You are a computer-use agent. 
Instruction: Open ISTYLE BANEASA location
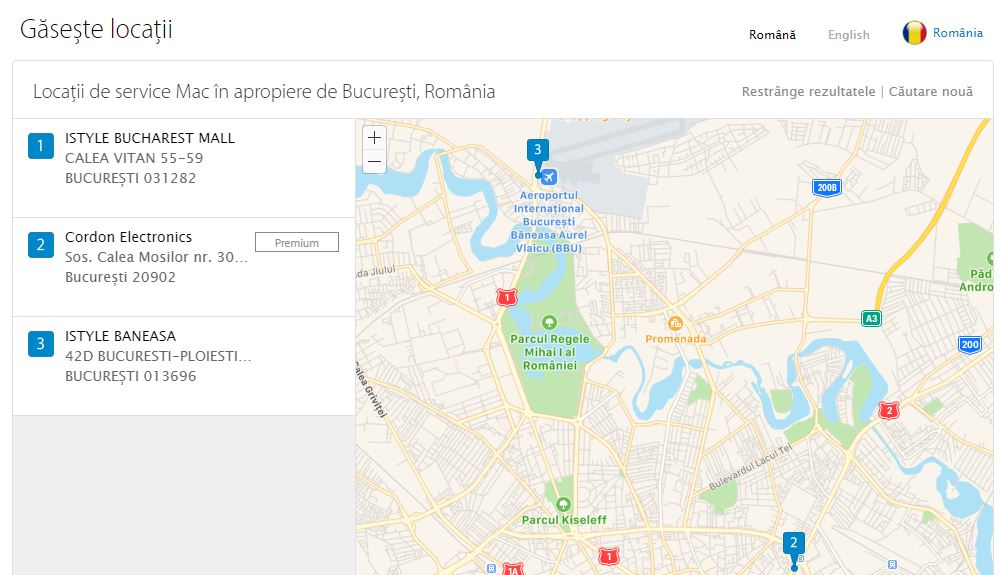[120, 336]
